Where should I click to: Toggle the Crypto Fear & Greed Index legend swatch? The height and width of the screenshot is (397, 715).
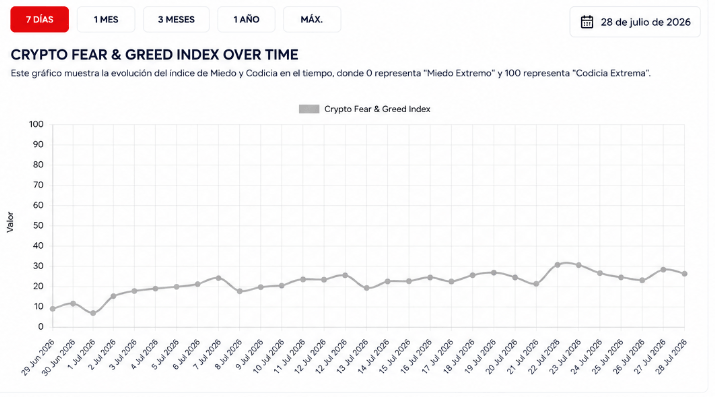pos(309,109)
